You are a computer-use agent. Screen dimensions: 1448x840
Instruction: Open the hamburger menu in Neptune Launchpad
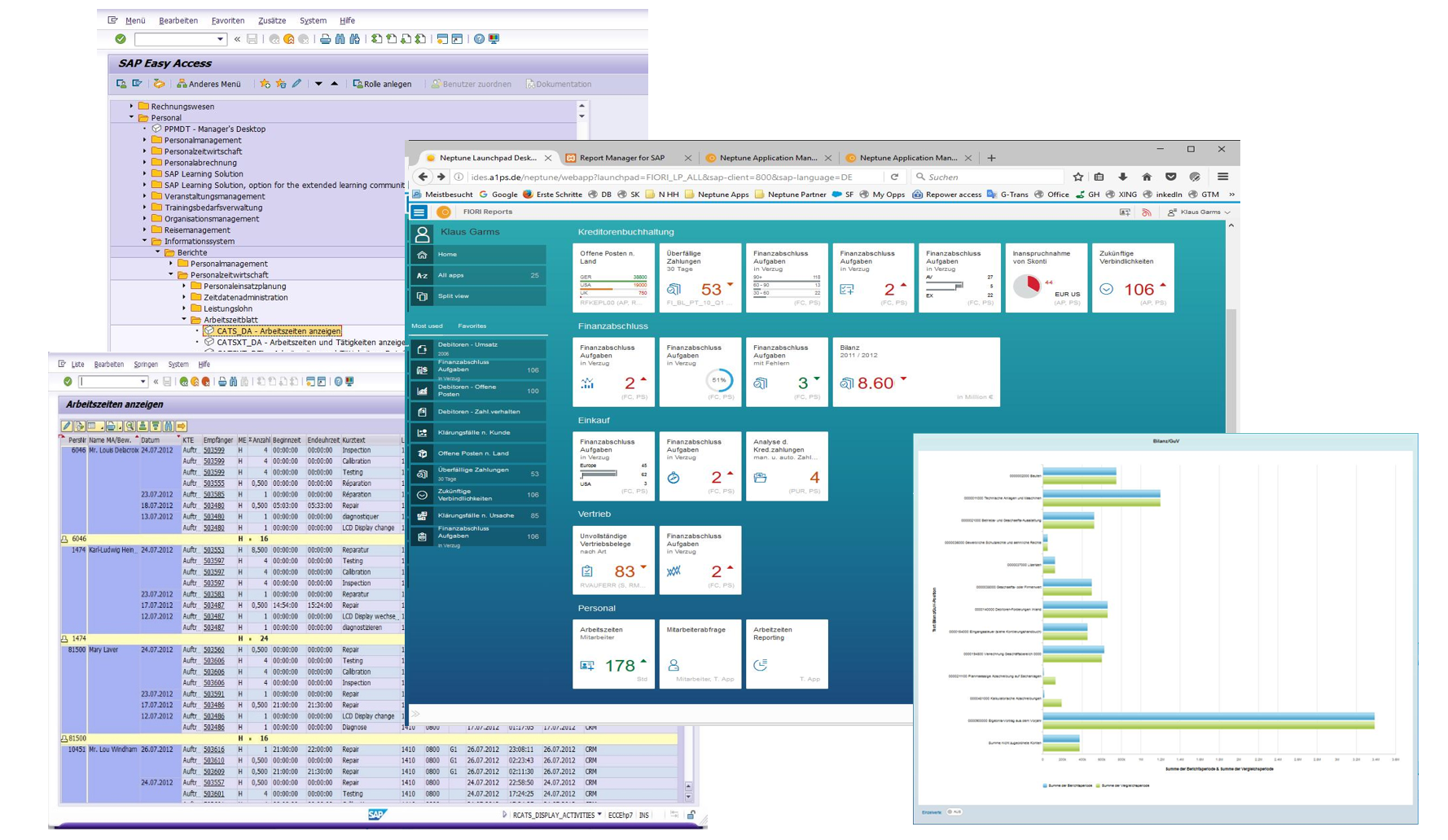[x=419, y=212]
